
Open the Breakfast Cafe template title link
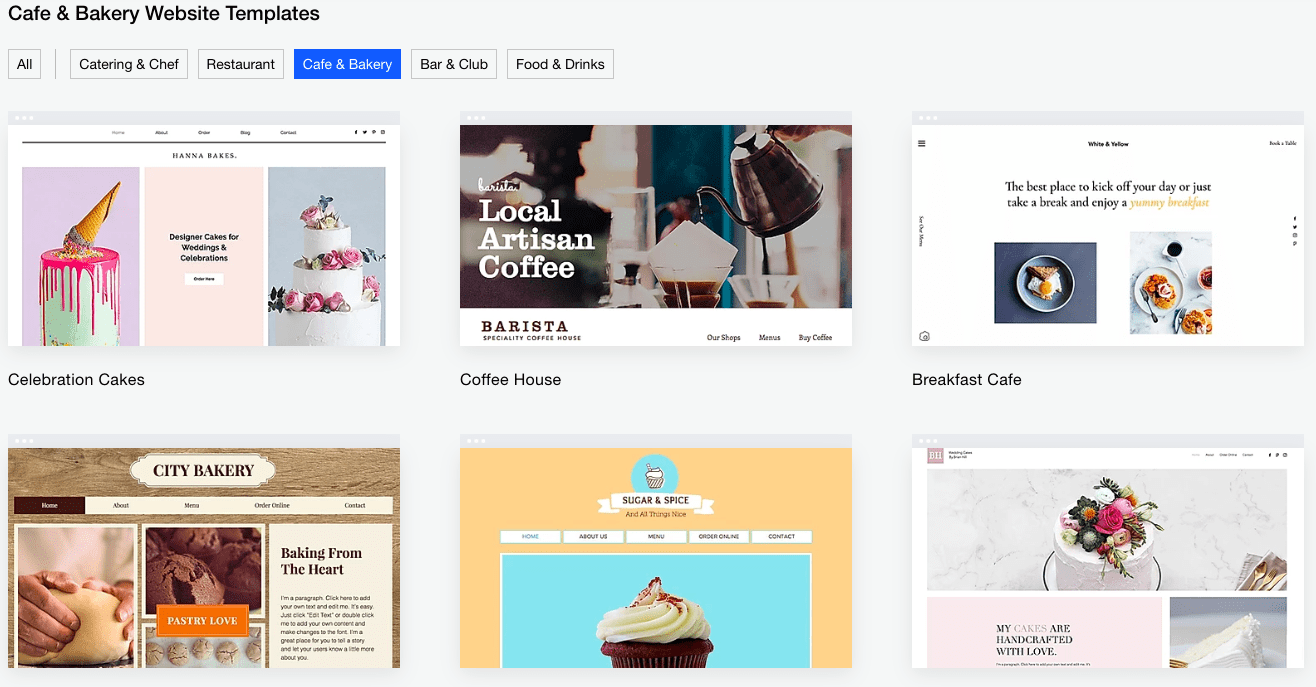click(x=967, y=380)
